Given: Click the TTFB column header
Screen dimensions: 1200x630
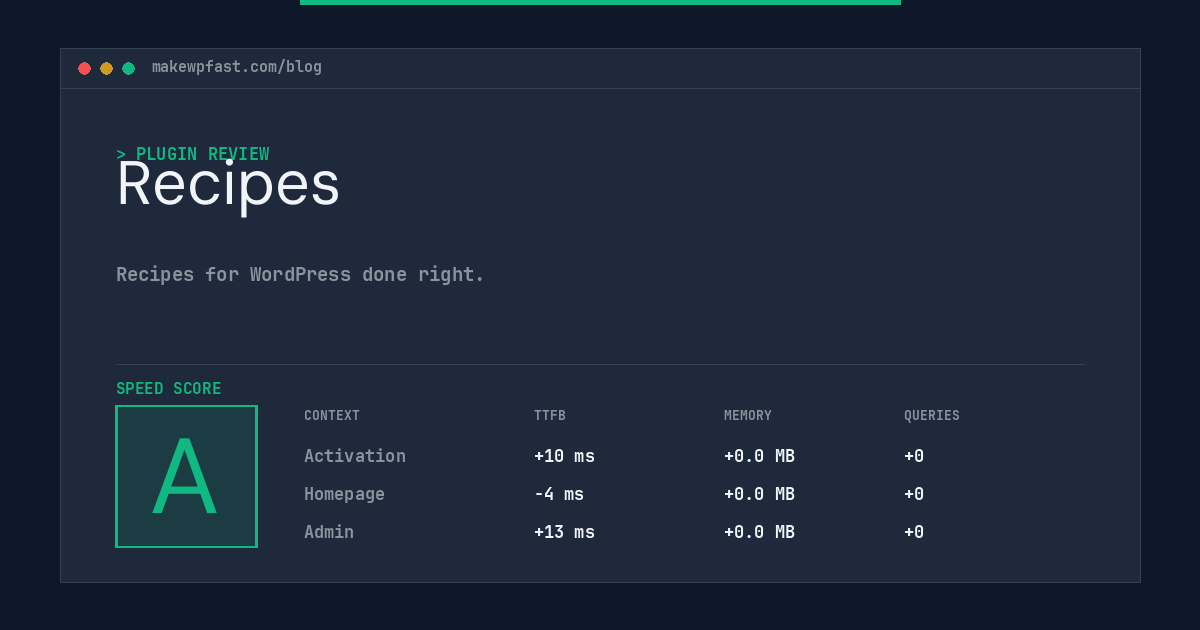Looking at the screenshot, I should [x=550, y=415].
